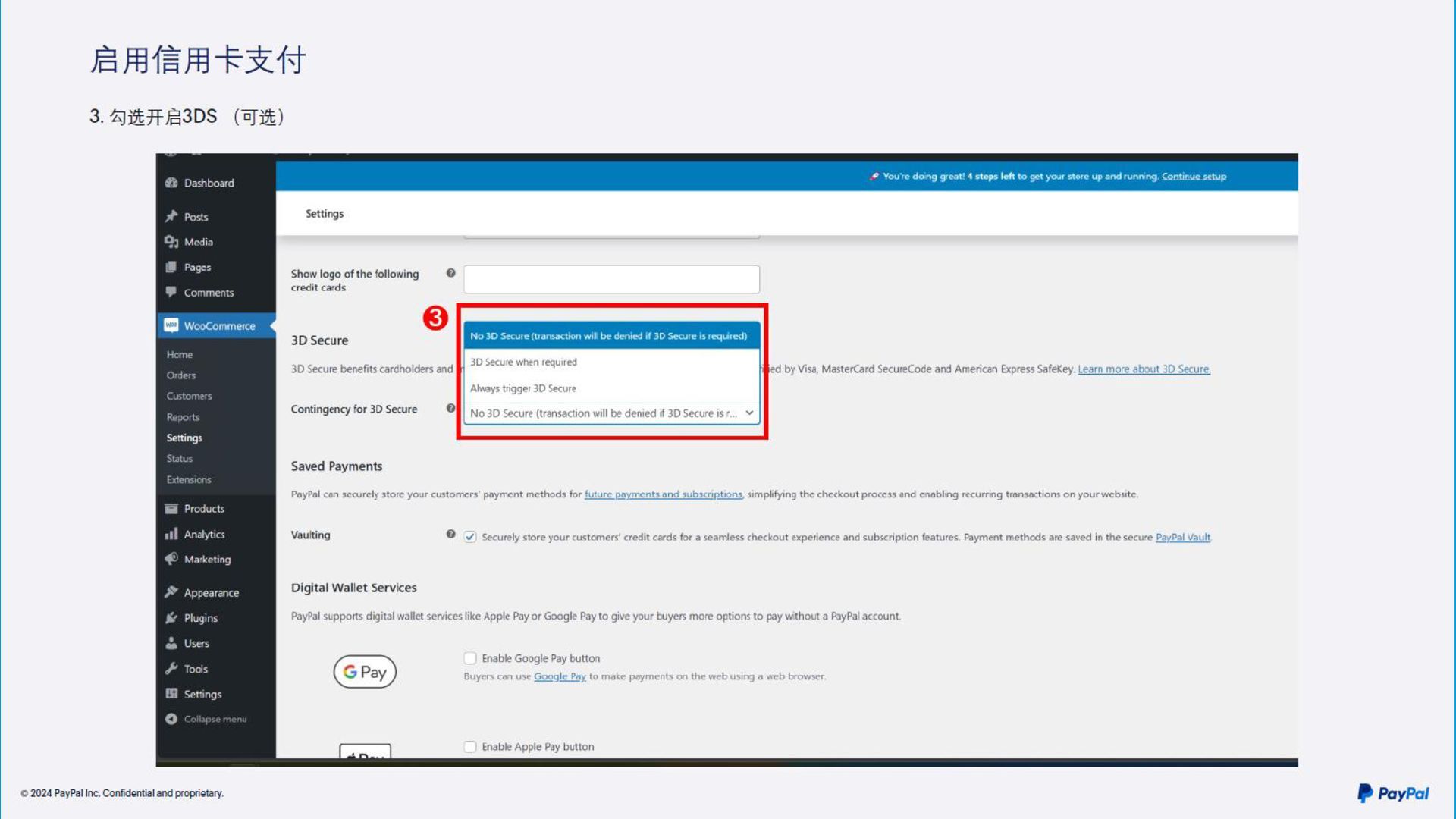Screen dimensions: 1456x819
Task: Select Always trigger 3D Secure option
Action: point(611,388)
